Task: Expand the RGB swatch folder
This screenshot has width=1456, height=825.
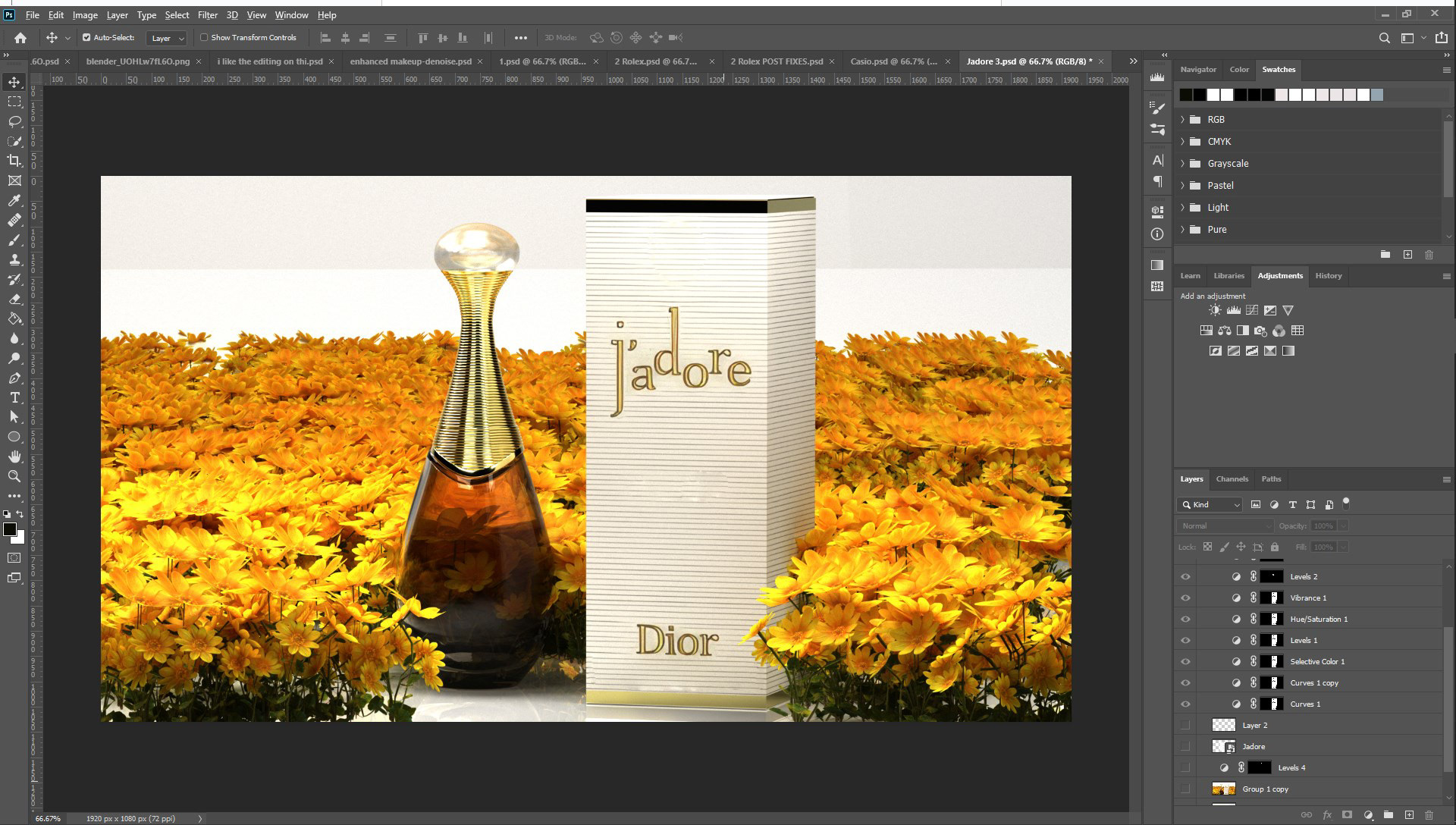Action: [1182, 120]
